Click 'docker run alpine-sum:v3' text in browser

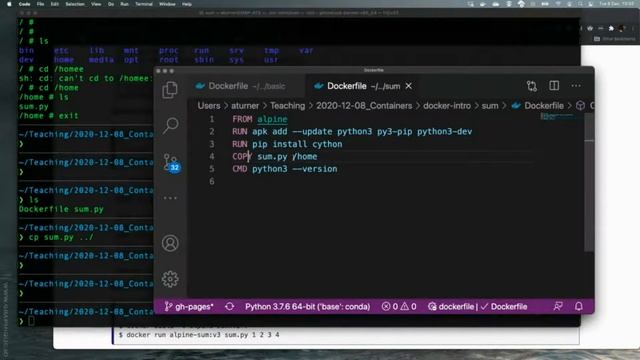click(174, 335)
